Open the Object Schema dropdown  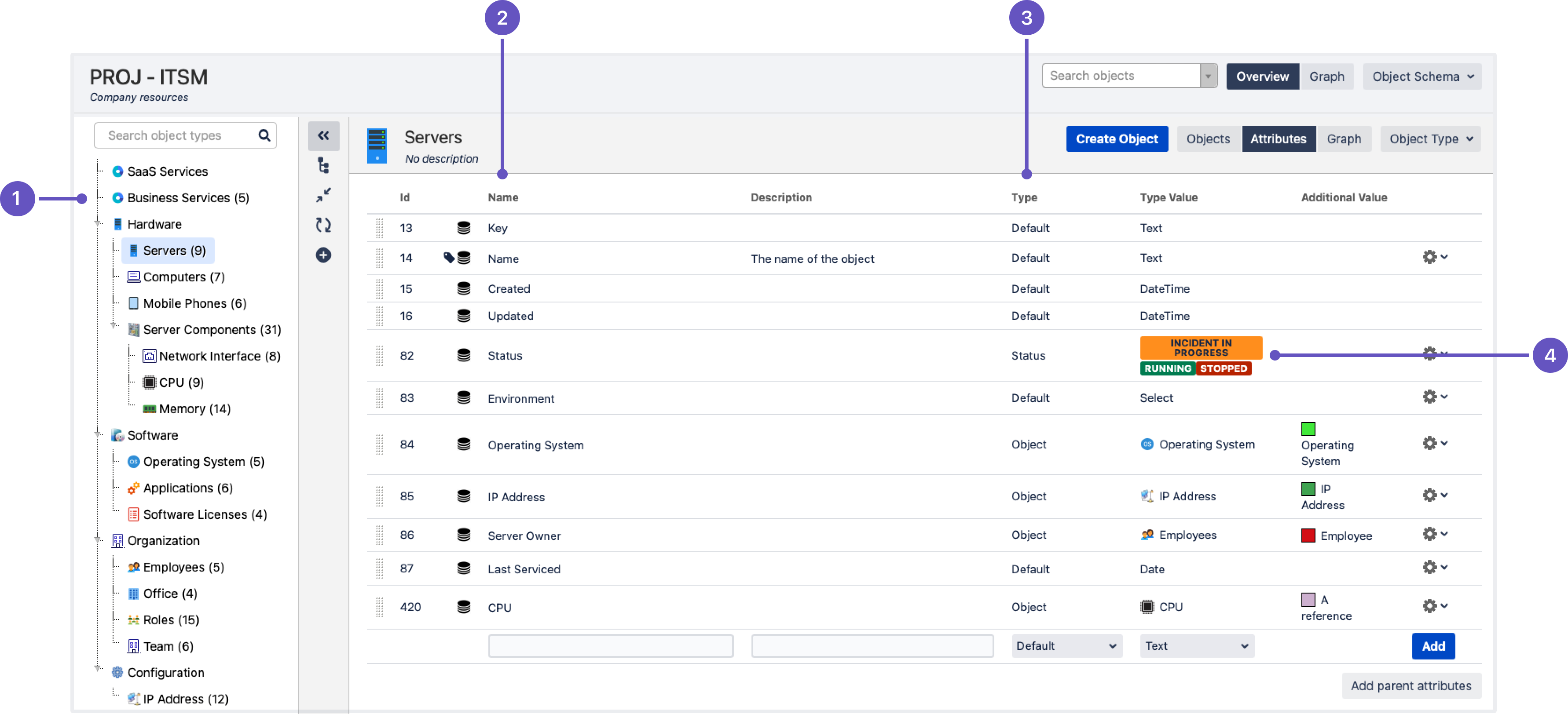click(1422, 76)
